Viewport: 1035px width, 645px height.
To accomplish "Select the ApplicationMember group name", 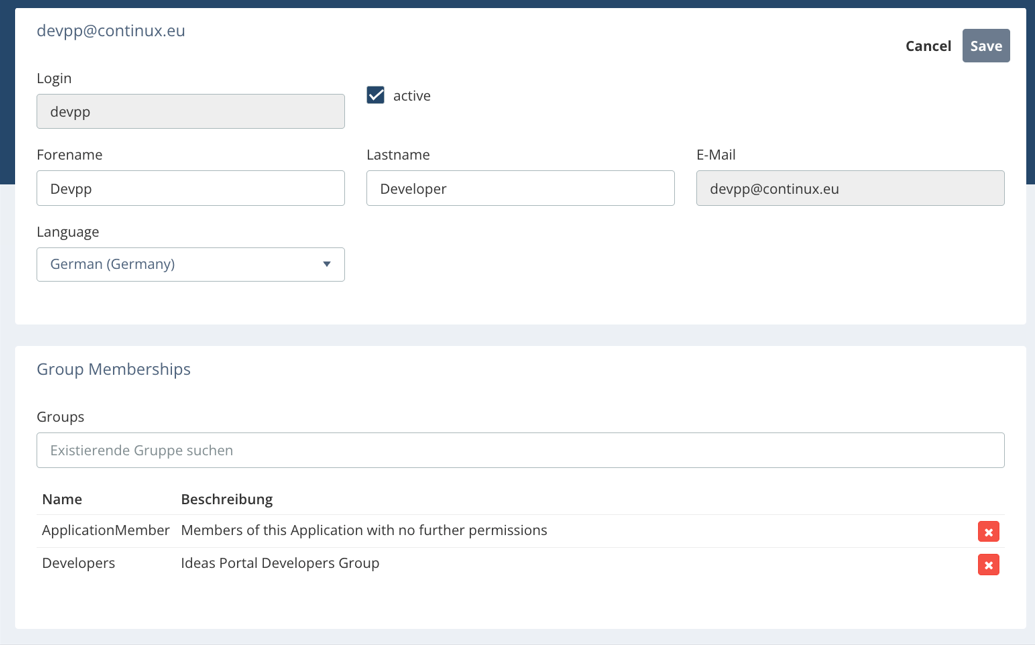I will pyautogui.click(x=105, y=530).
